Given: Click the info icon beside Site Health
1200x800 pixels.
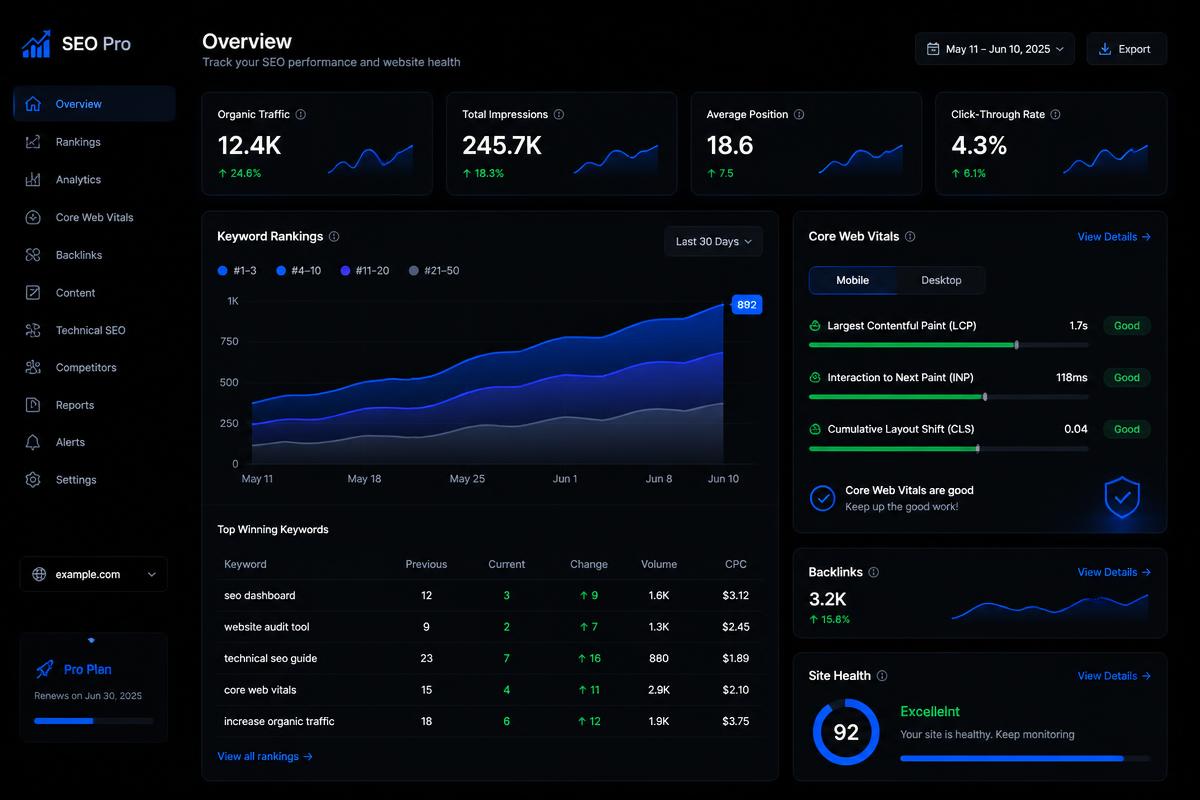Looking at the screenshot, I should click(882, 676).
